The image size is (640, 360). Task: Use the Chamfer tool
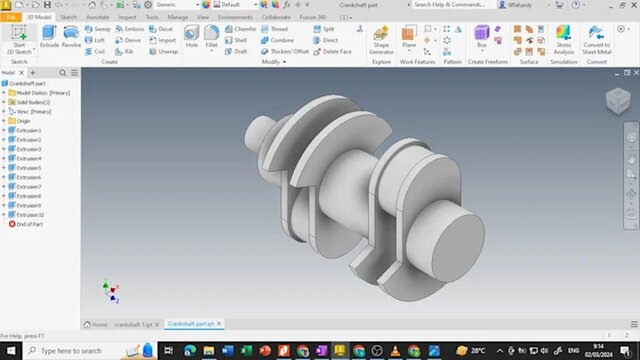tap(240, 29)
